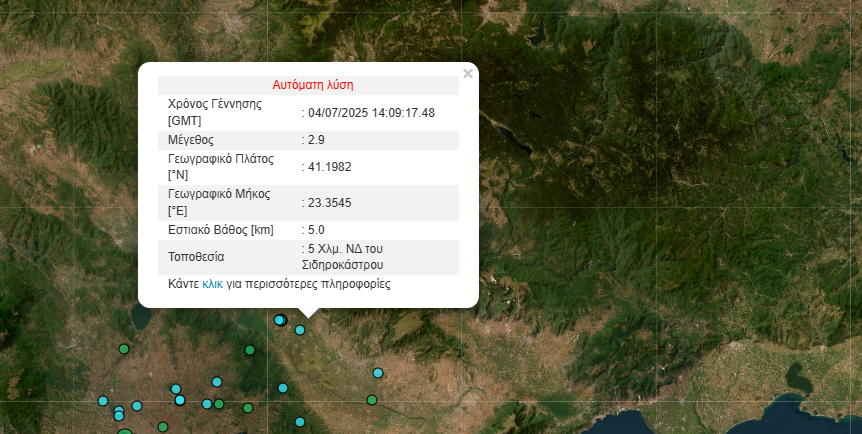The image size is (862, 434).
Task: Select the rightmost cyan earthquake marker
Action: [377, 373]
